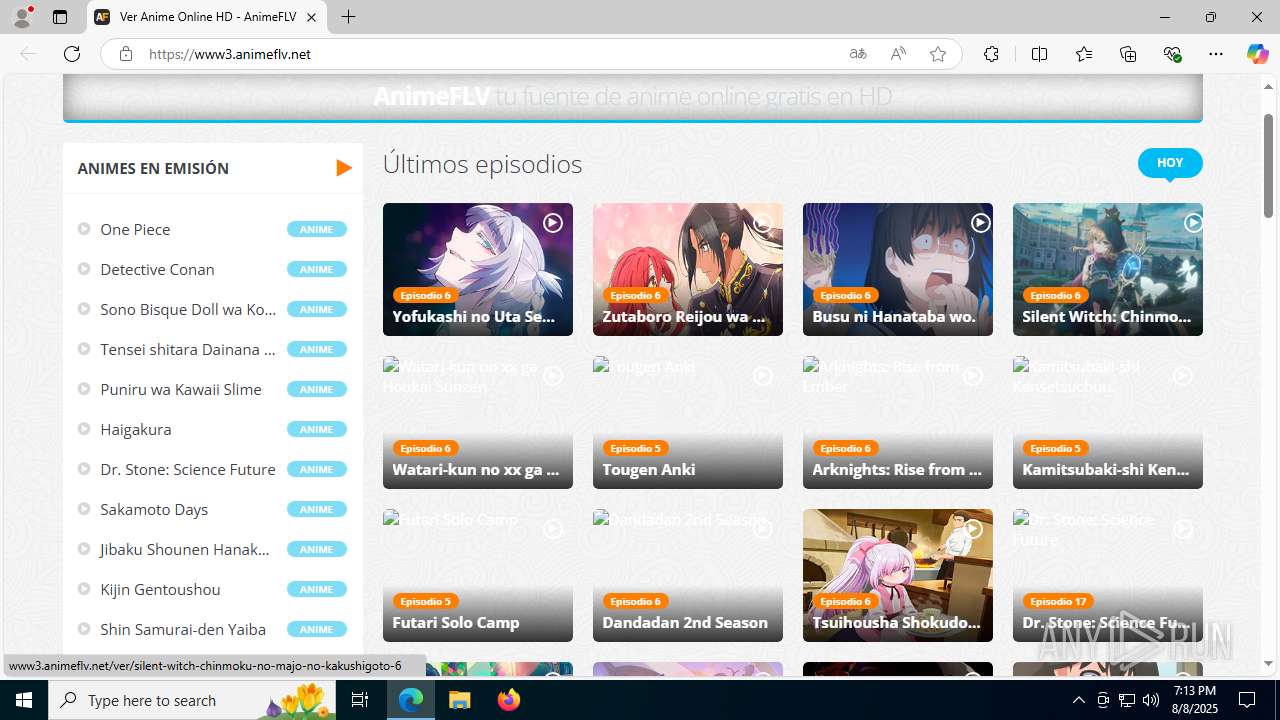Viewport: 1280px width, 720px height.
Task: Open the Copilot icon
Action: click(1257, 54)
